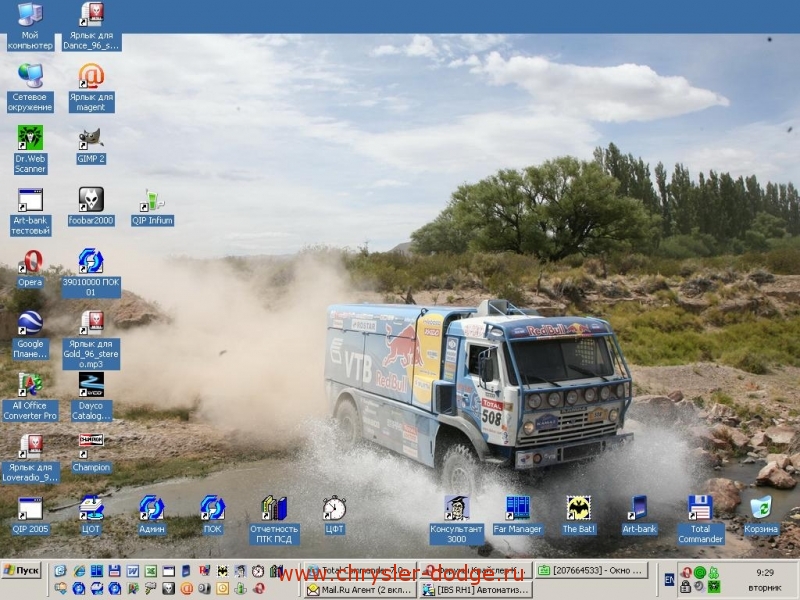Select Ярлык для Dance_96_s... shortcut
800x600 pixels.
pyautogui.click(x=91, y=26)
